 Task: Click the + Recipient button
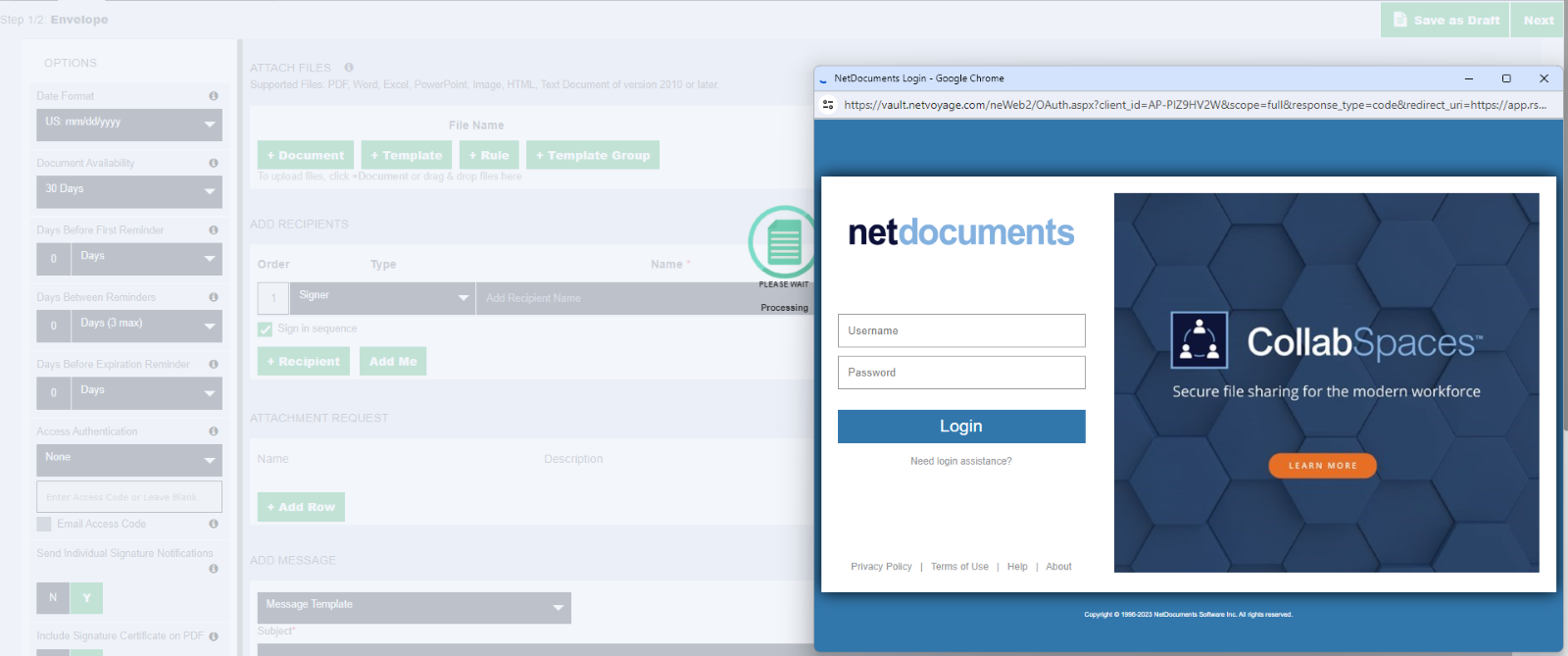click(304, 361)
